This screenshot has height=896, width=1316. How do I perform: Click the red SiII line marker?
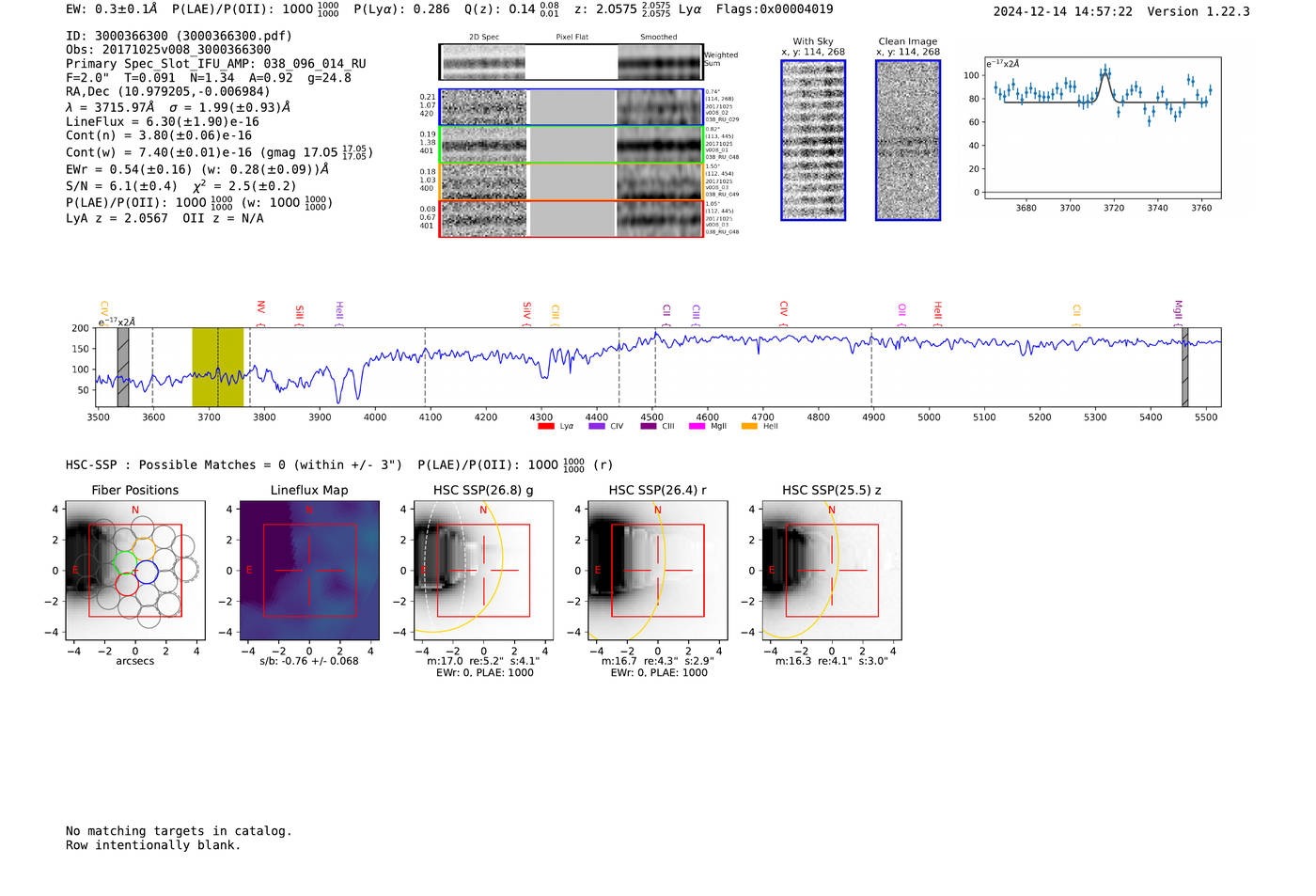[299, 315]
